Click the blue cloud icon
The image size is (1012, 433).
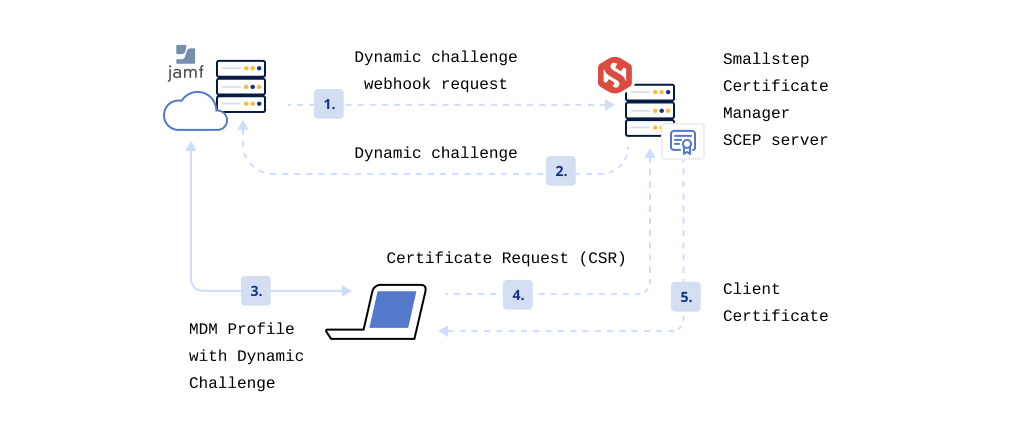195,112
